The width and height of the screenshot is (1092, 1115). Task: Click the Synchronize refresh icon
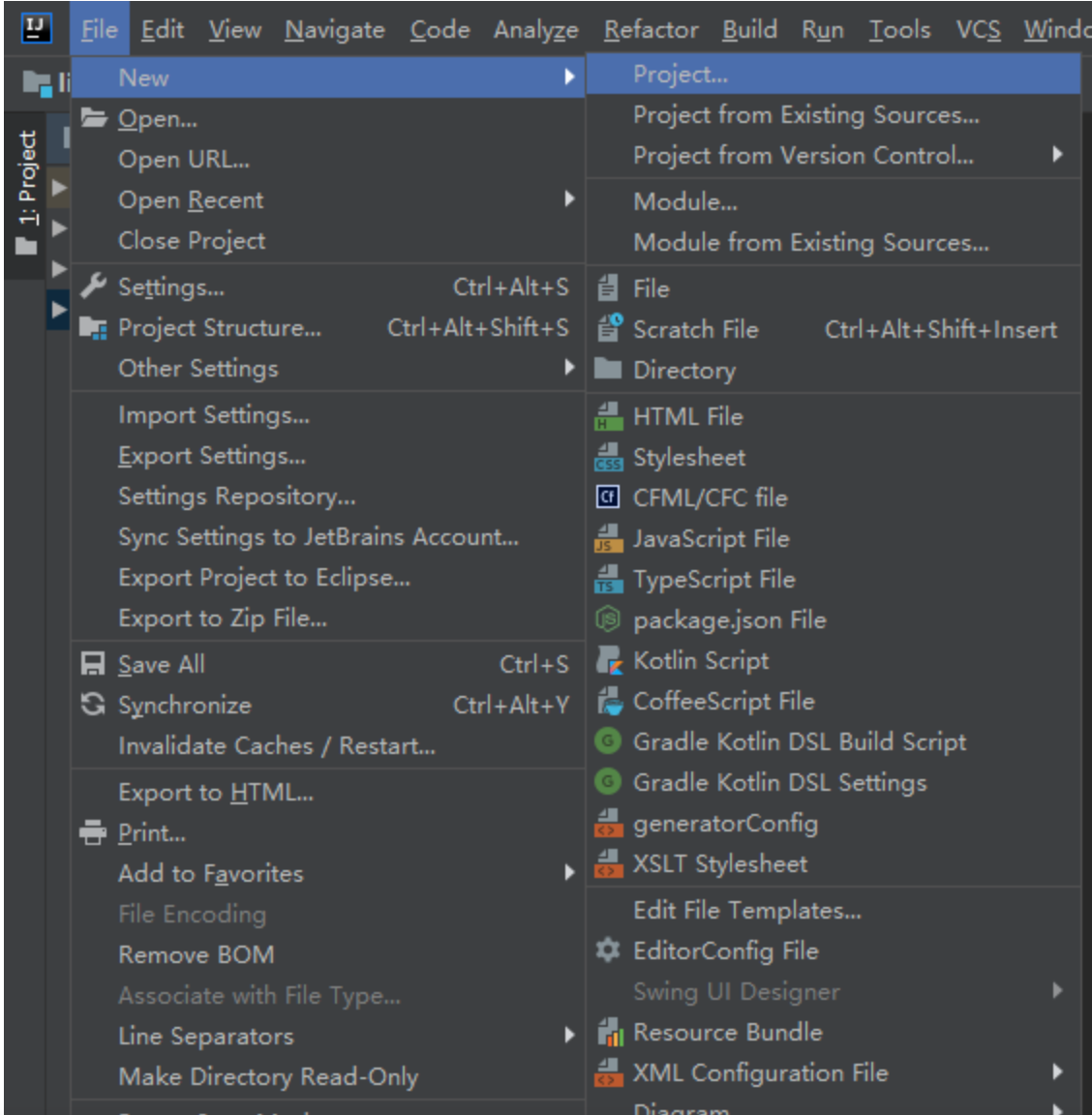click(x=93, y=705)
